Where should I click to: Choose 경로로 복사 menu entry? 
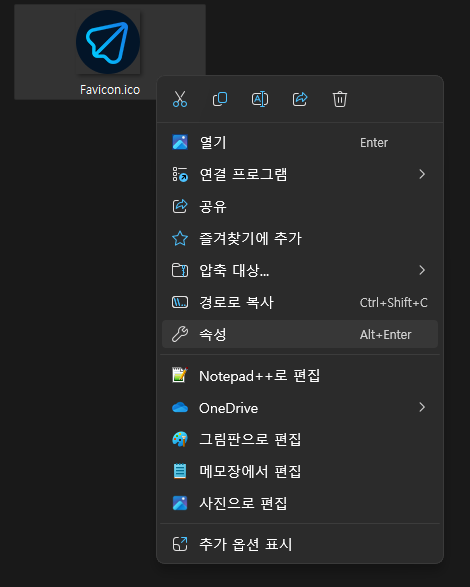[x=300, y=302]
